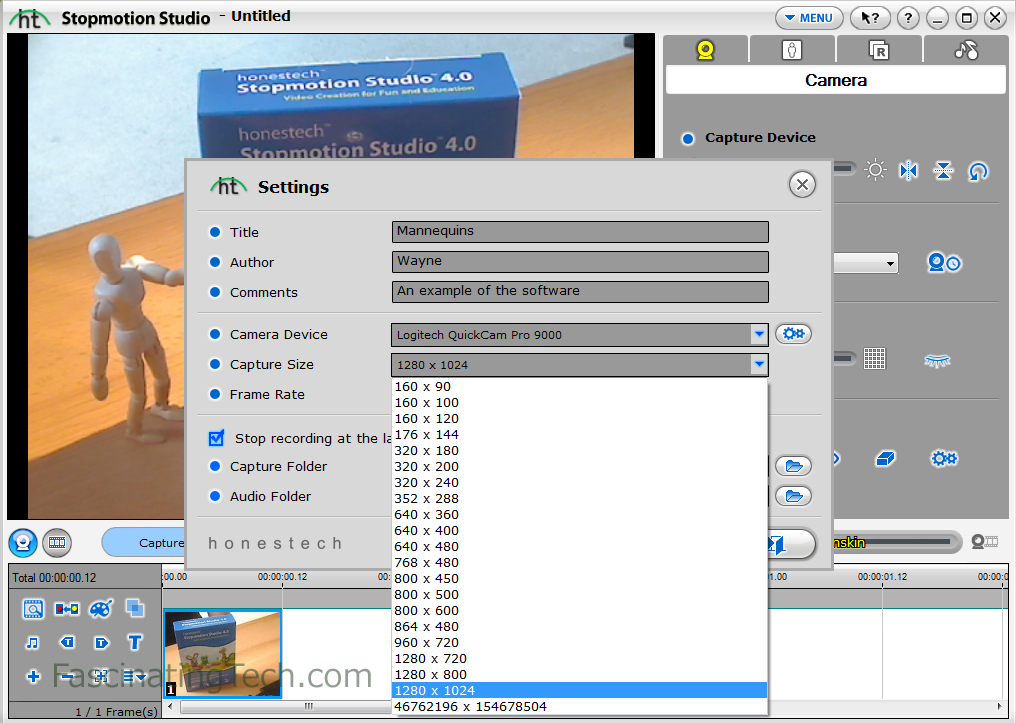Open the paint palette tool
This screenshot has height=723, width=1016.
click(x=101, y=609)
